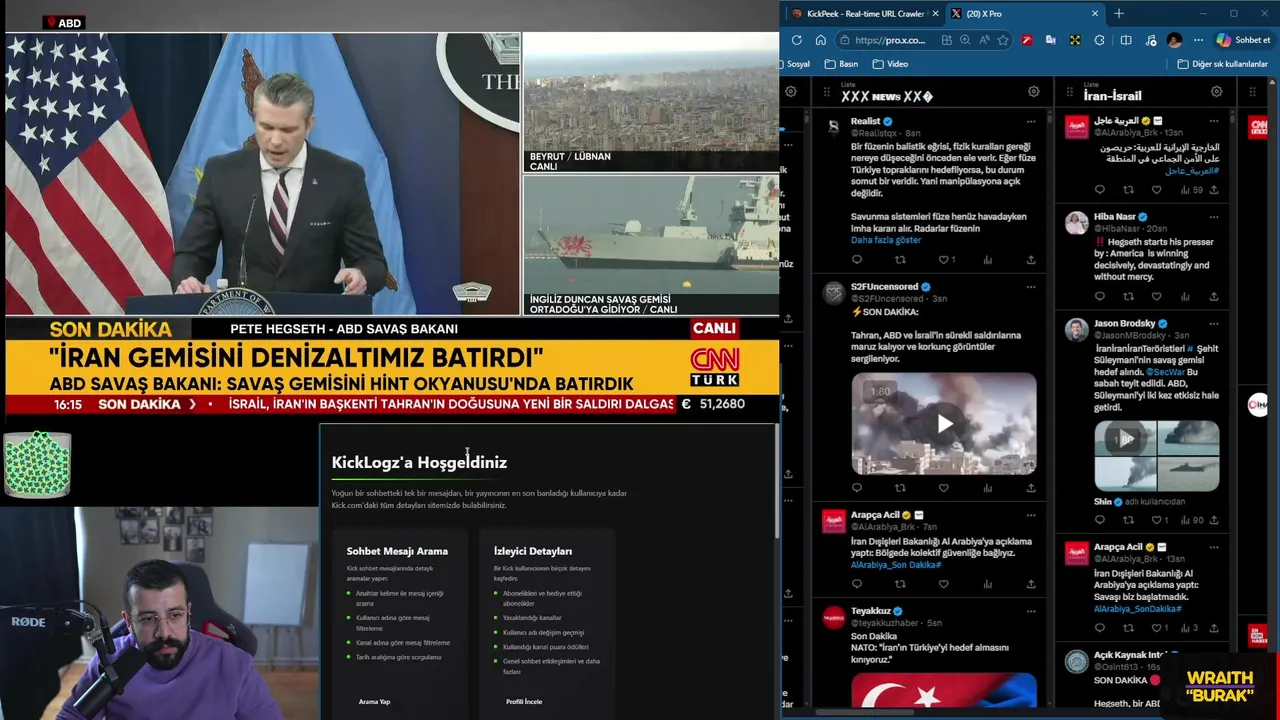Click 'Daha fazla göster' on Realist tweet
The width and height of the screenshot is (1280, 720).
(886, 241)
